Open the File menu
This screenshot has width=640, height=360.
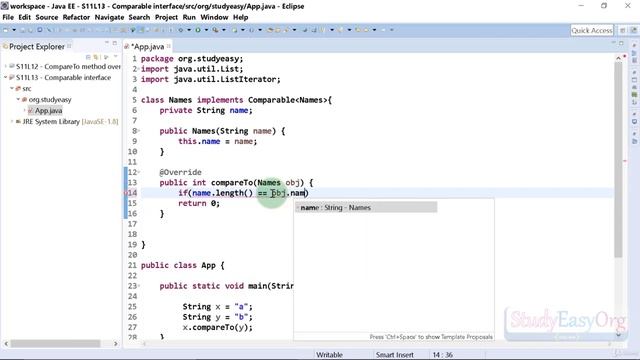pyautogui.click(x=8, y=17)
